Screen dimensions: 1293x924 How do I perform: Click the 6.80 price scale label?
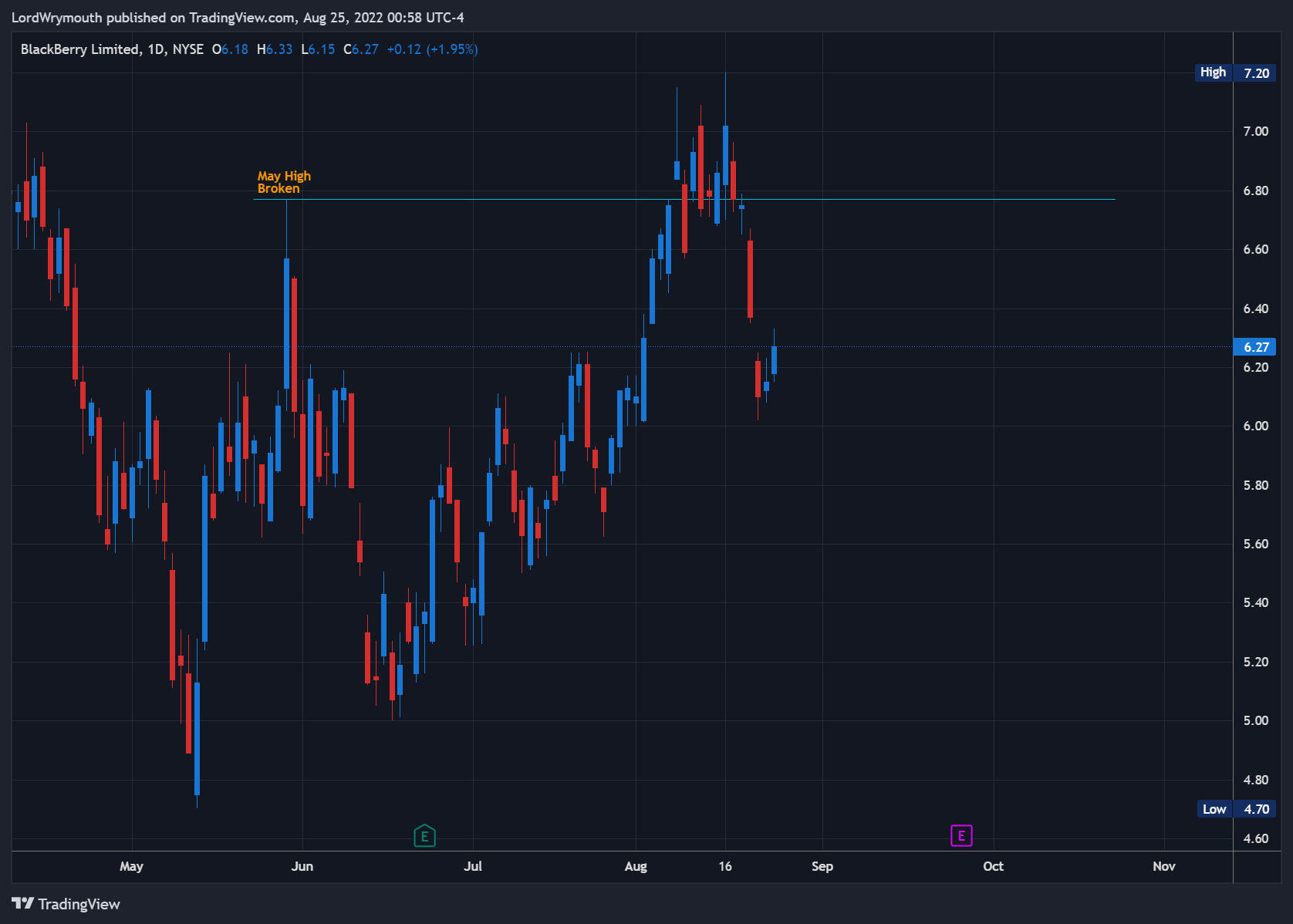click(x=1256, y=191)
